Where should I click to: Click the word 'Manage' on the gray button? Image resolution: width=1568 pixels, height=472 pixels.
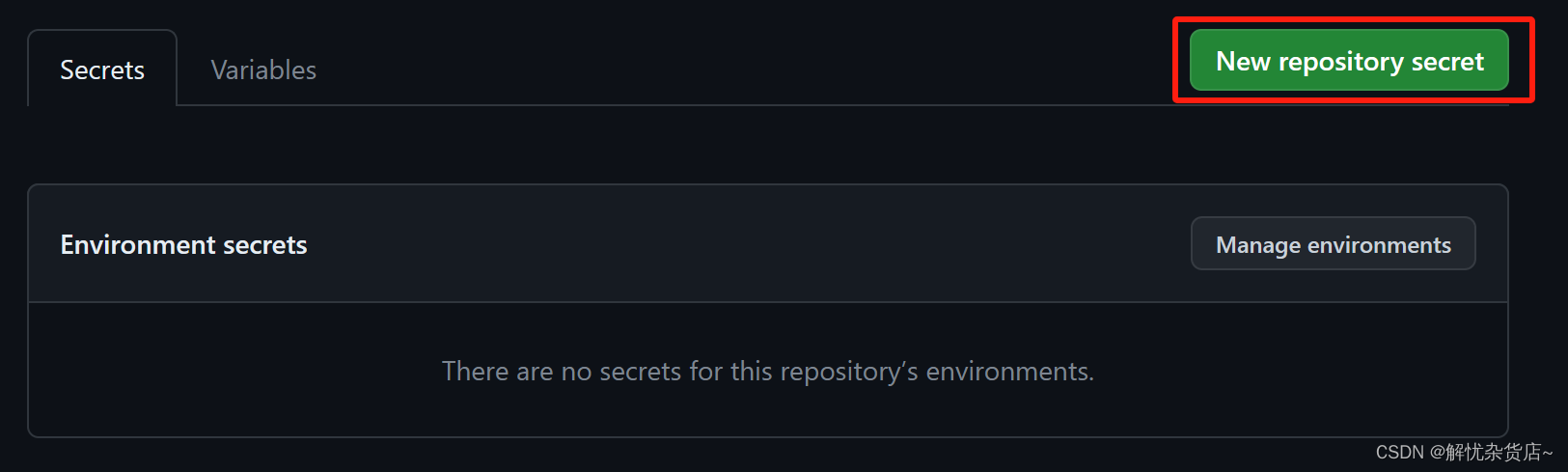tap(1258, 246)
